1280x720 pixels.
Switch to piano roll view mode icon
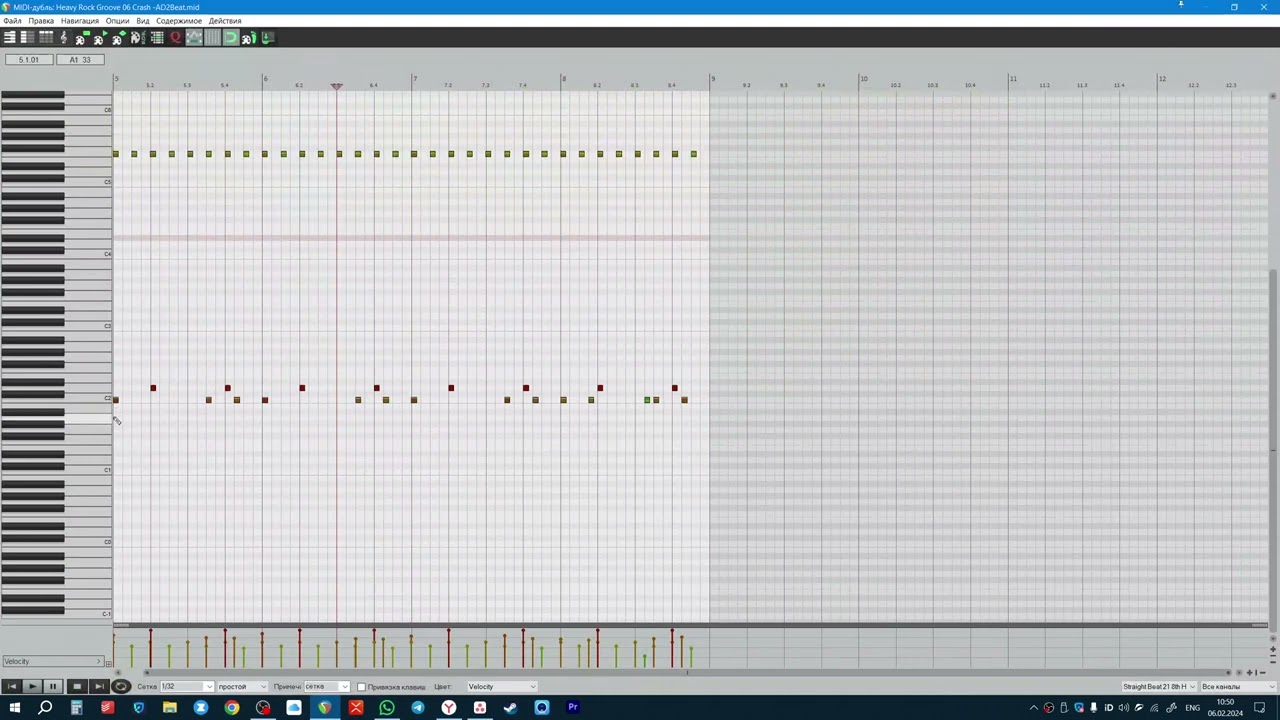pyautogui.click(x=10, y=38)
